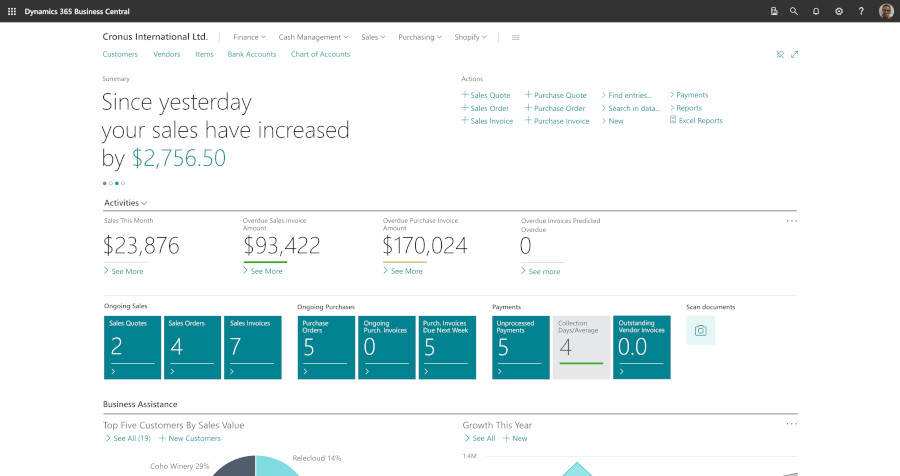900x476 pixels.
Task: Click the document icon in top bar
Action: [x=774, y=11]
